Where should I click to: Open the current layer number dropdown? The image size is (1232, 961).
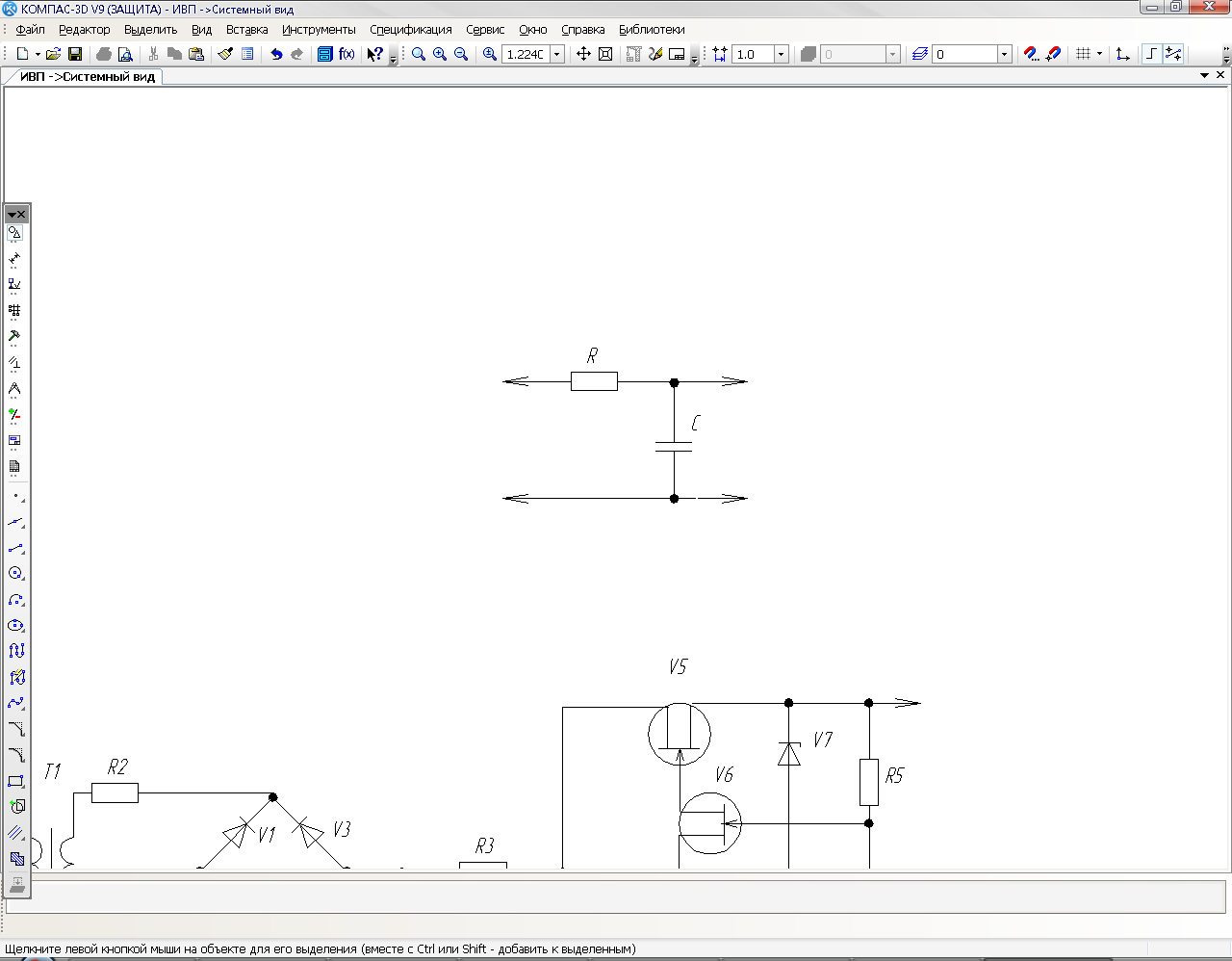point(1004,54)
